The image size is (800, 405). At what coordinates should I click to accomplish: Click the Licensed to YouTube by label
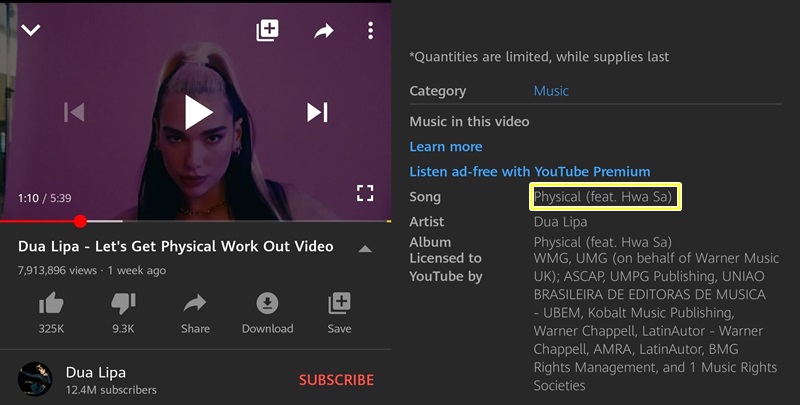pyautogui.click(x=446, y=267)
